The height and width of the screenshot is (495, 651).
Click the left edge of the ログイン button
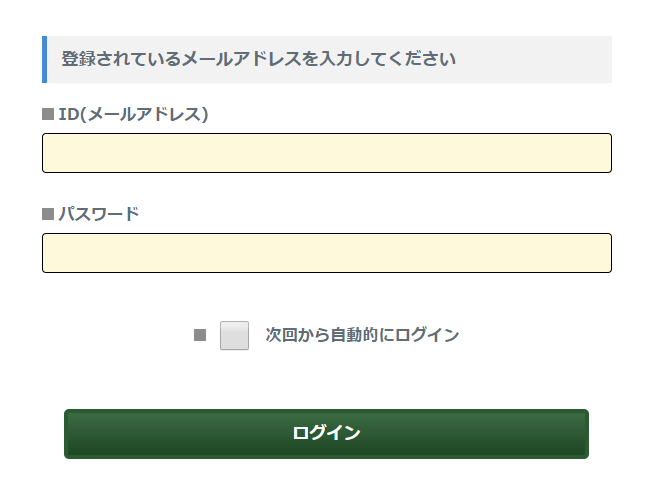(76, 433)
